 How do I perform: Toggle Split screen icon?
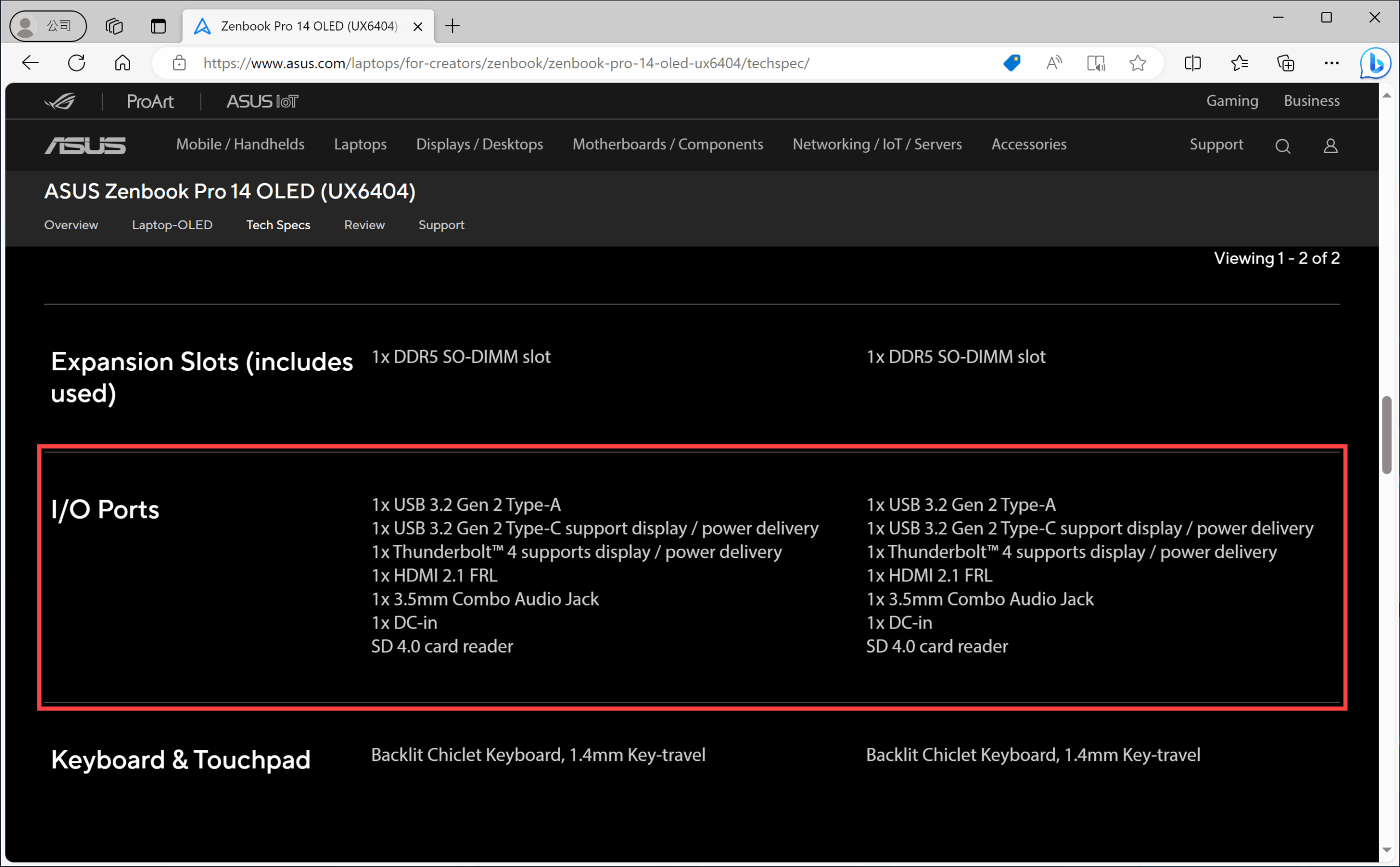[1193, 62]
